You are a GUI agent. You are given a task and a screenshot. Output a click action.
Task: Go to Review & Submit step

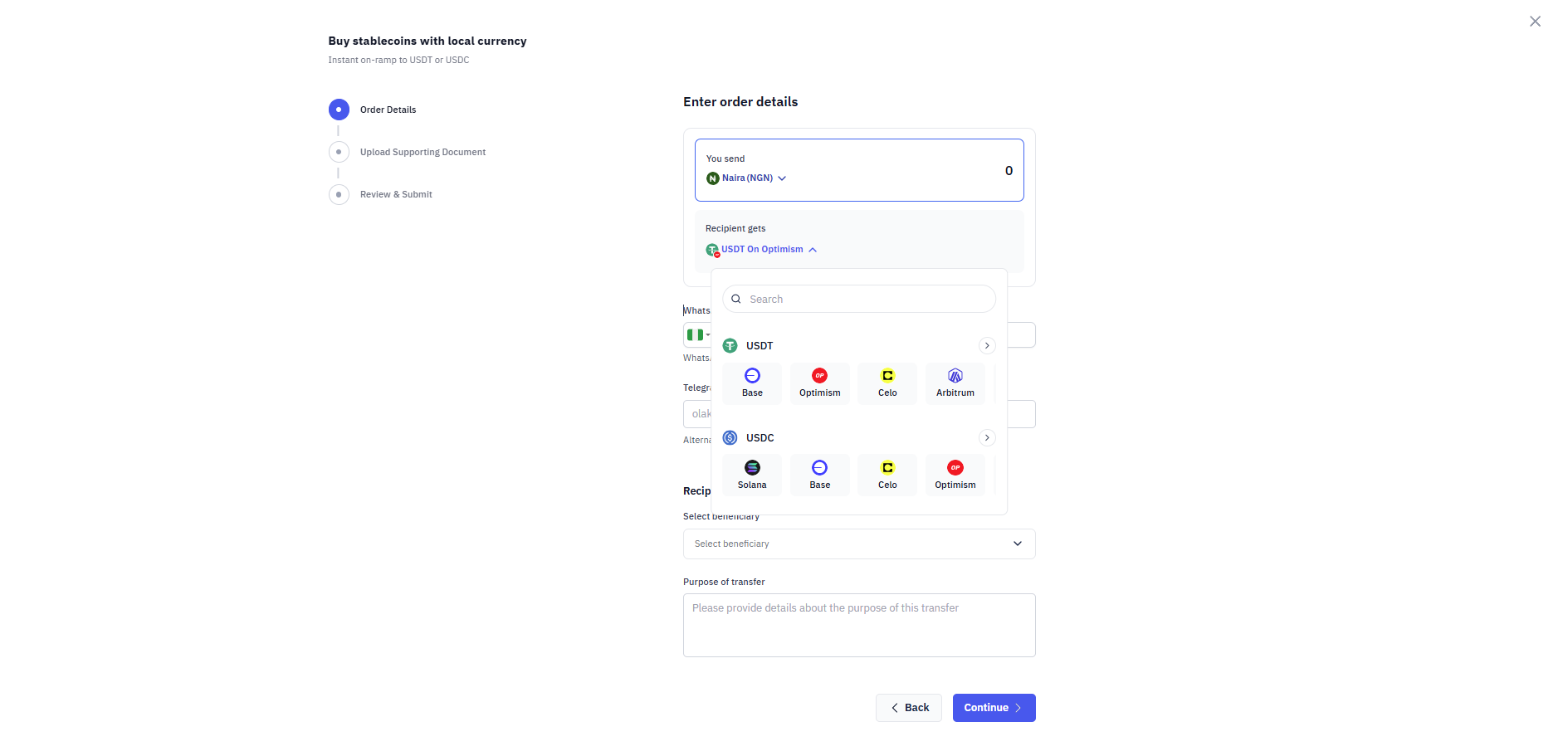point(381,194)
